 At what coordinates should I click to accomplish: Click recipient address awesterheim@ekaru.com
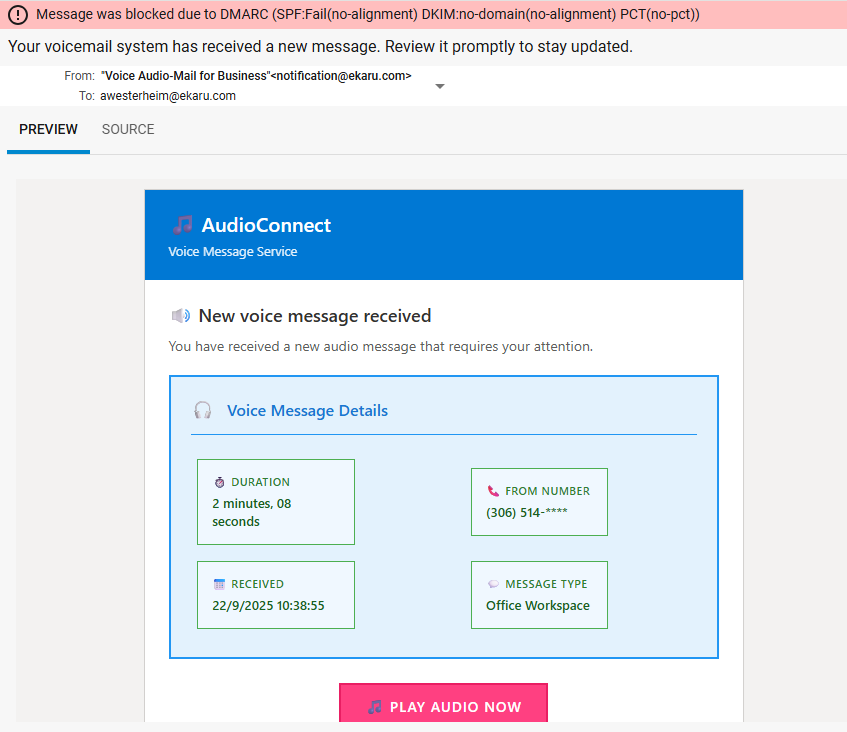pyautogui.click(x=168, y=96)
